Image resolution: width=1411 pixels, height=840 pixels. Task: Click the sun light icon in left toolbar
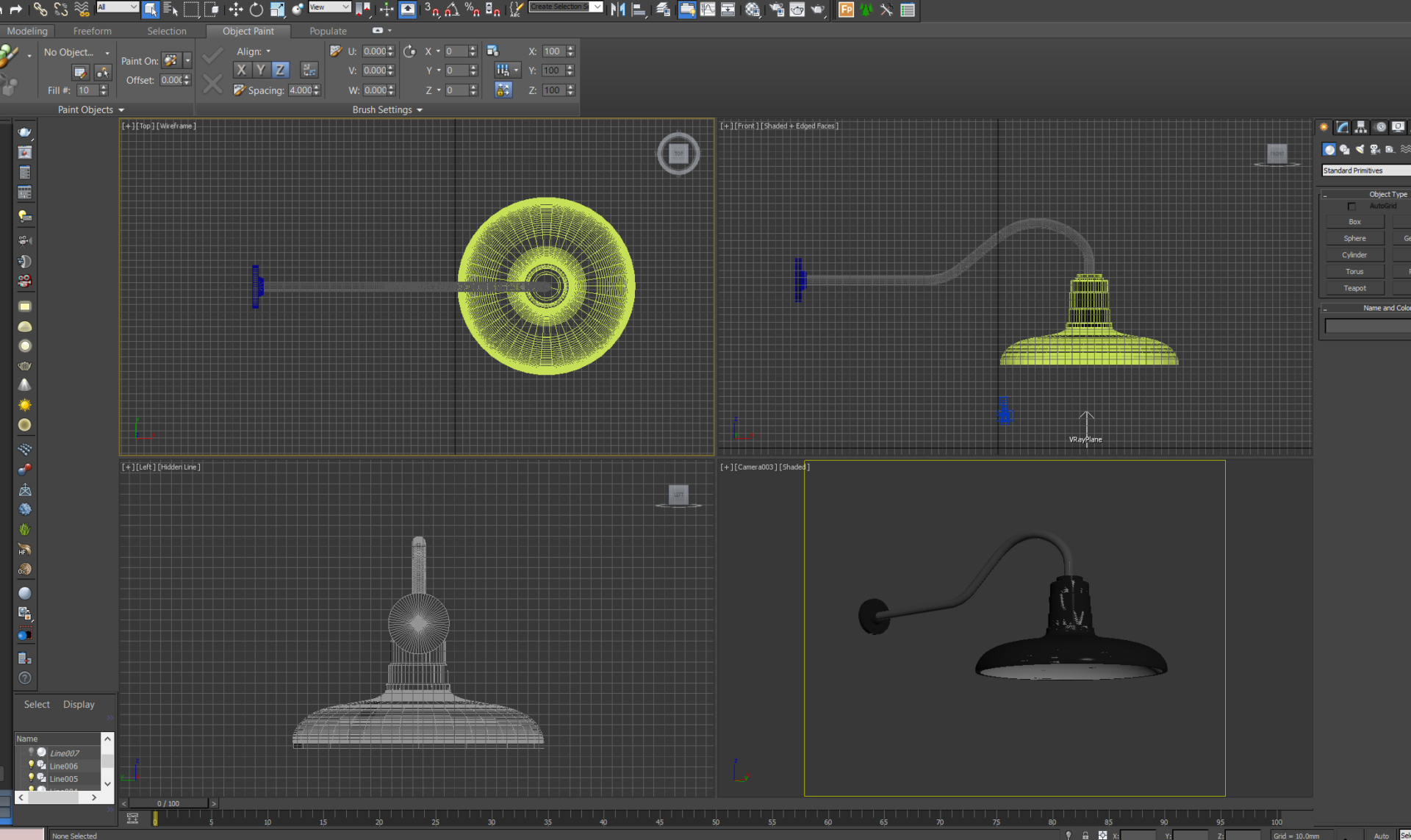coord(24,405)
